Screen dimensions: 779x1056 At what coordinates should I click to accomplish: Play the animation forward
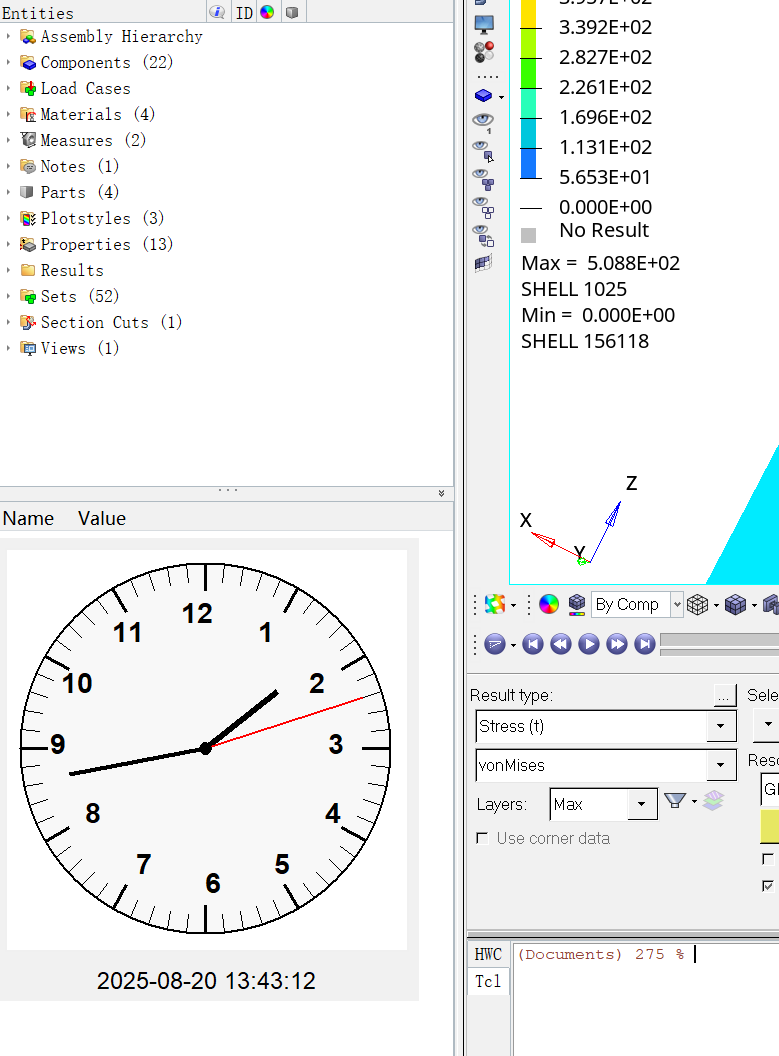tap(589, 645)
